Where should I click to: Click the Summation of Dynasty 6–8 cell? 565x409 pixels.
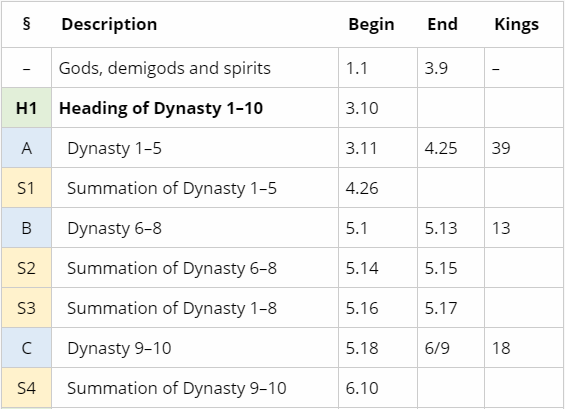pyautogui.click(x=195, y=268)
